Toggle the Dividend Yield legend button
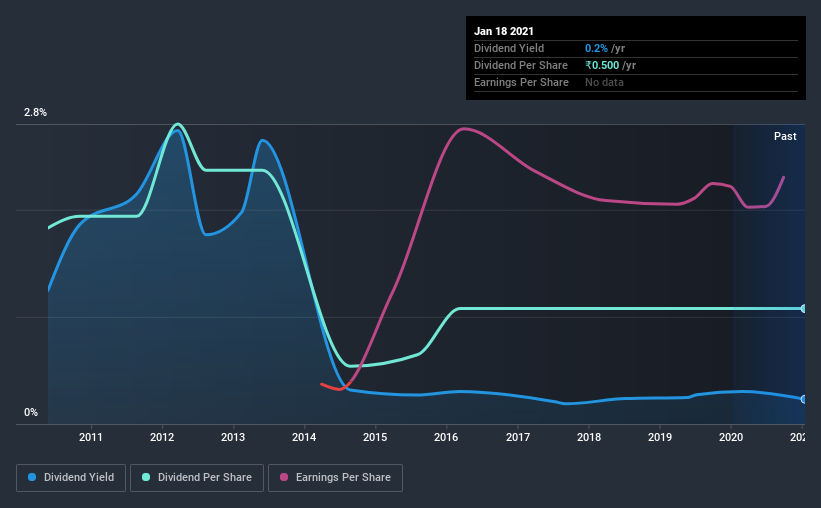The width and height of the screenshot is (821, 508). tap(71, 478)
